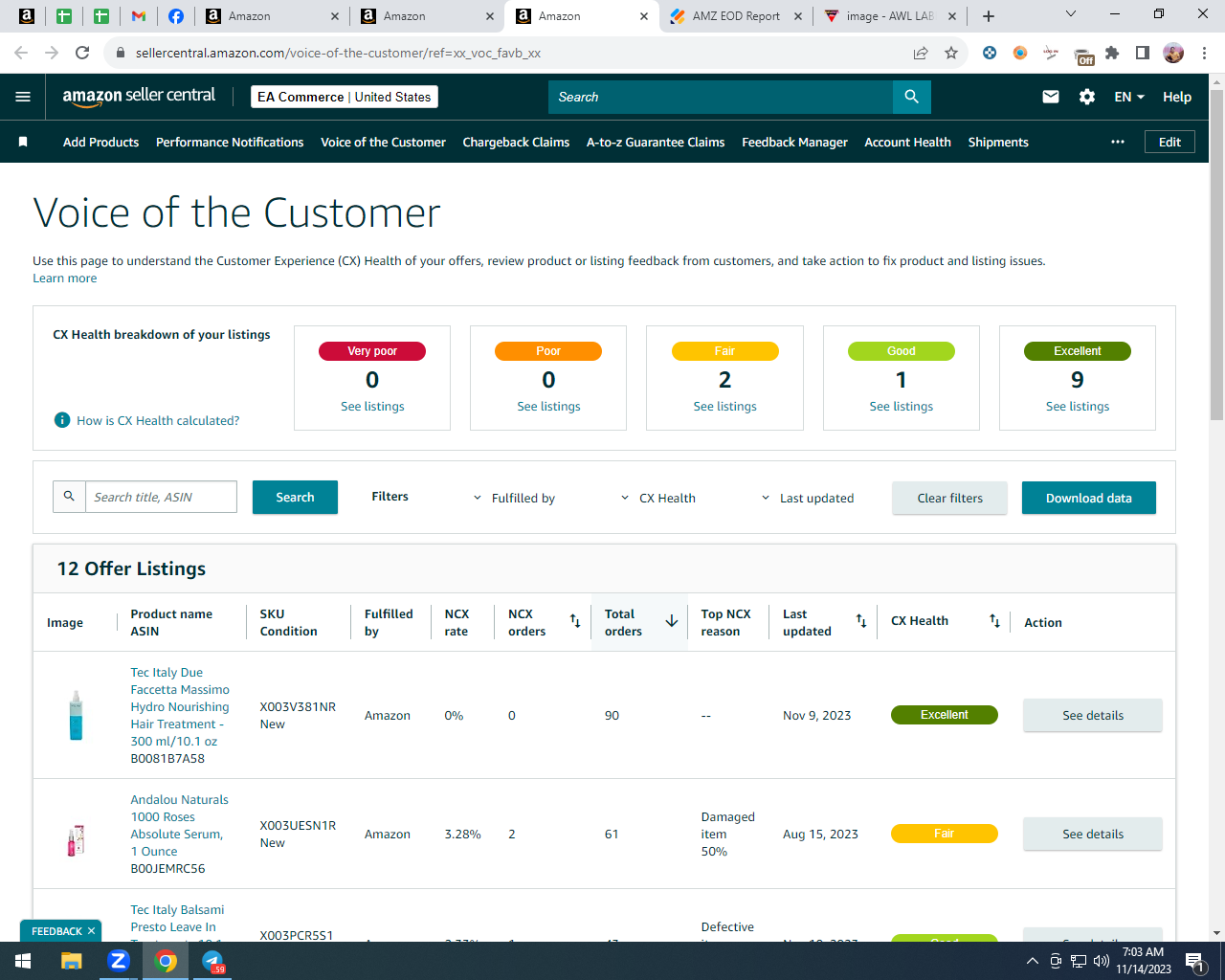Click the Andalou Naturals serum product thumbnail
This screenshot has height=980, width=1225.
point(77,840)
